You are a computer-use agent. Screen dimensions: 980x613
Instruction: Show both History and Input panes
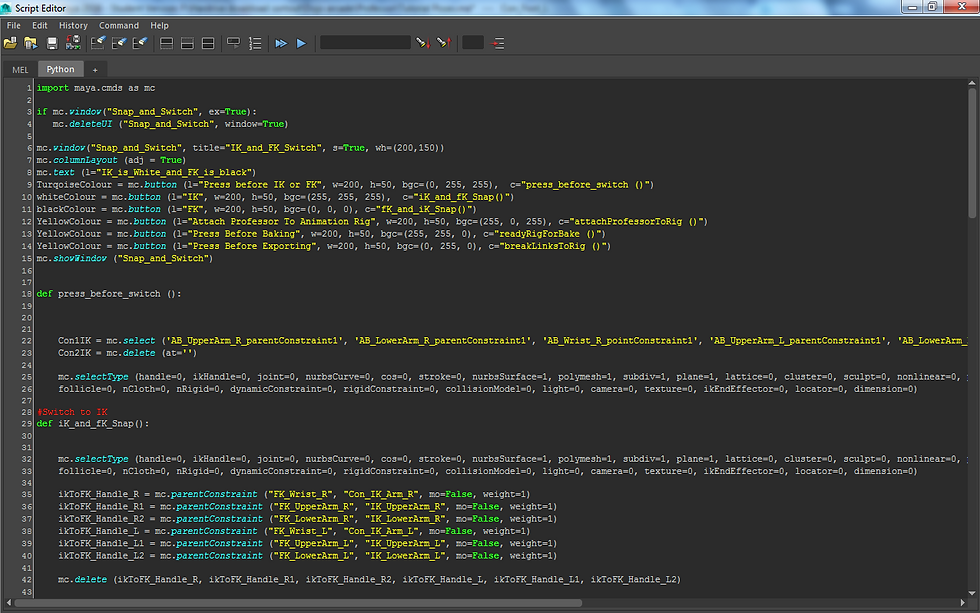click(208, 43)
